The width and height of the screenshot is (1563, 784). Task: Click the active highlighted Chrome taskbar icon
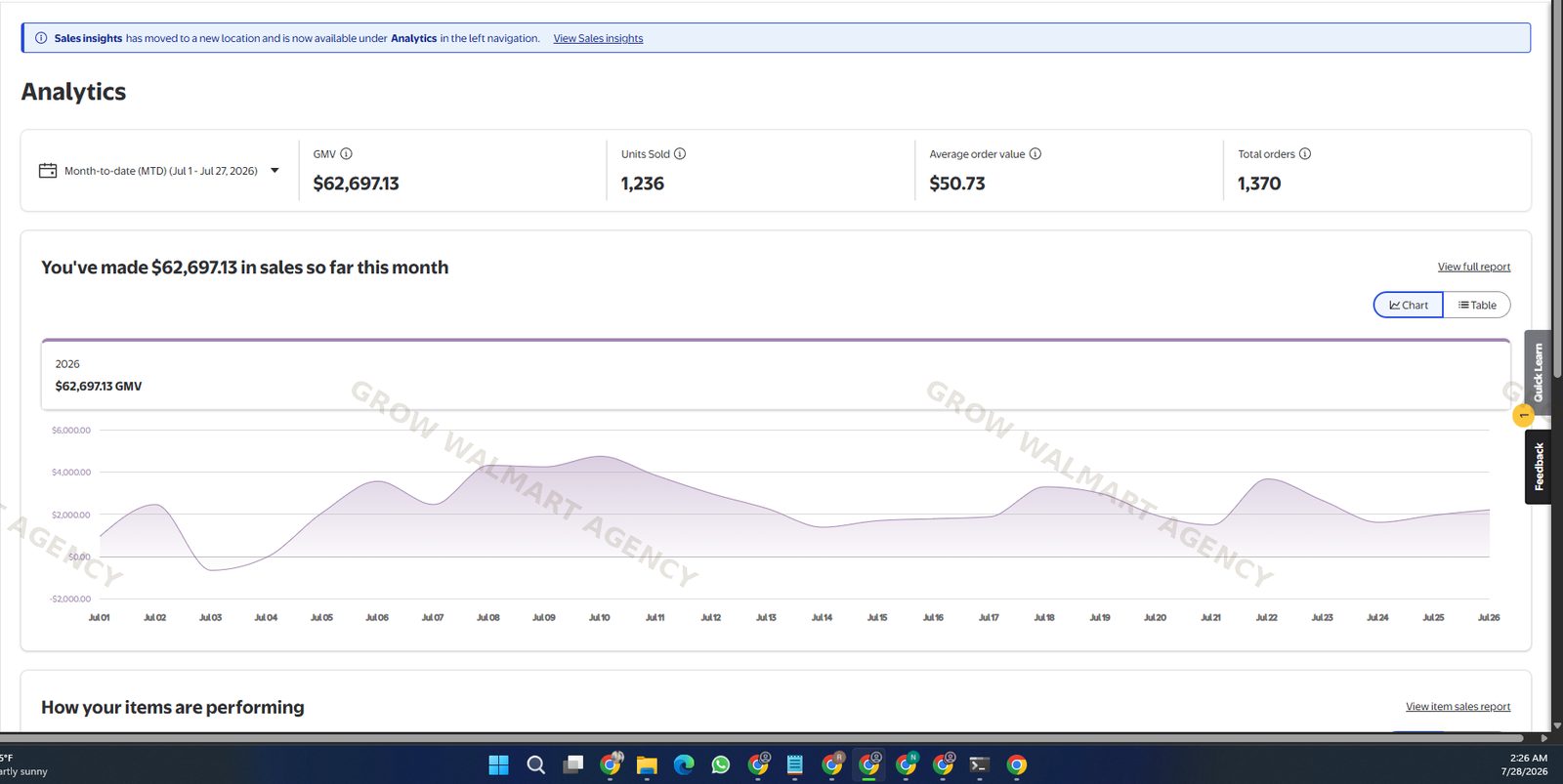pos(869,764)
